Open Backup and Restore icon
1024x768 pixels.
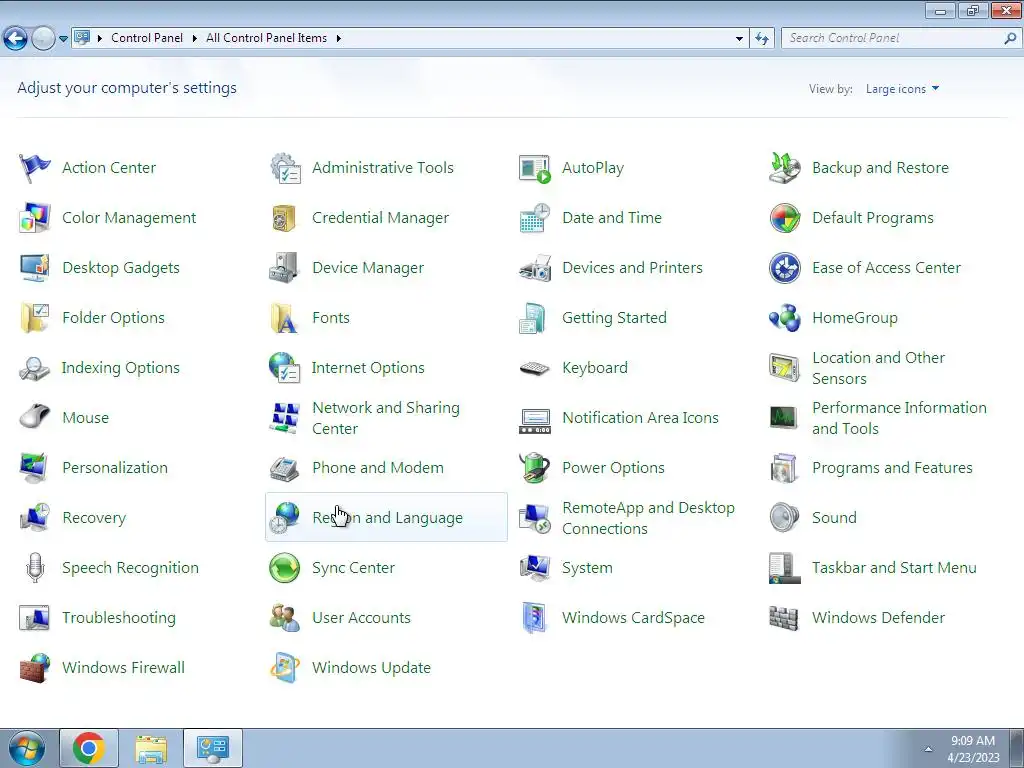[784, 168]
